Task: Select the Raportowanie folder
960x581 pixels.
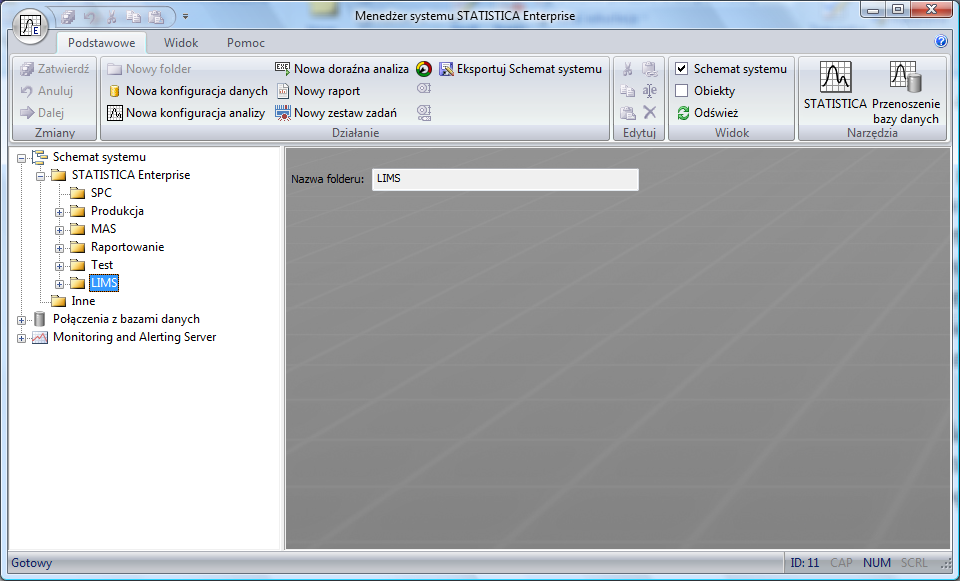Action: (x=127, y=247)
